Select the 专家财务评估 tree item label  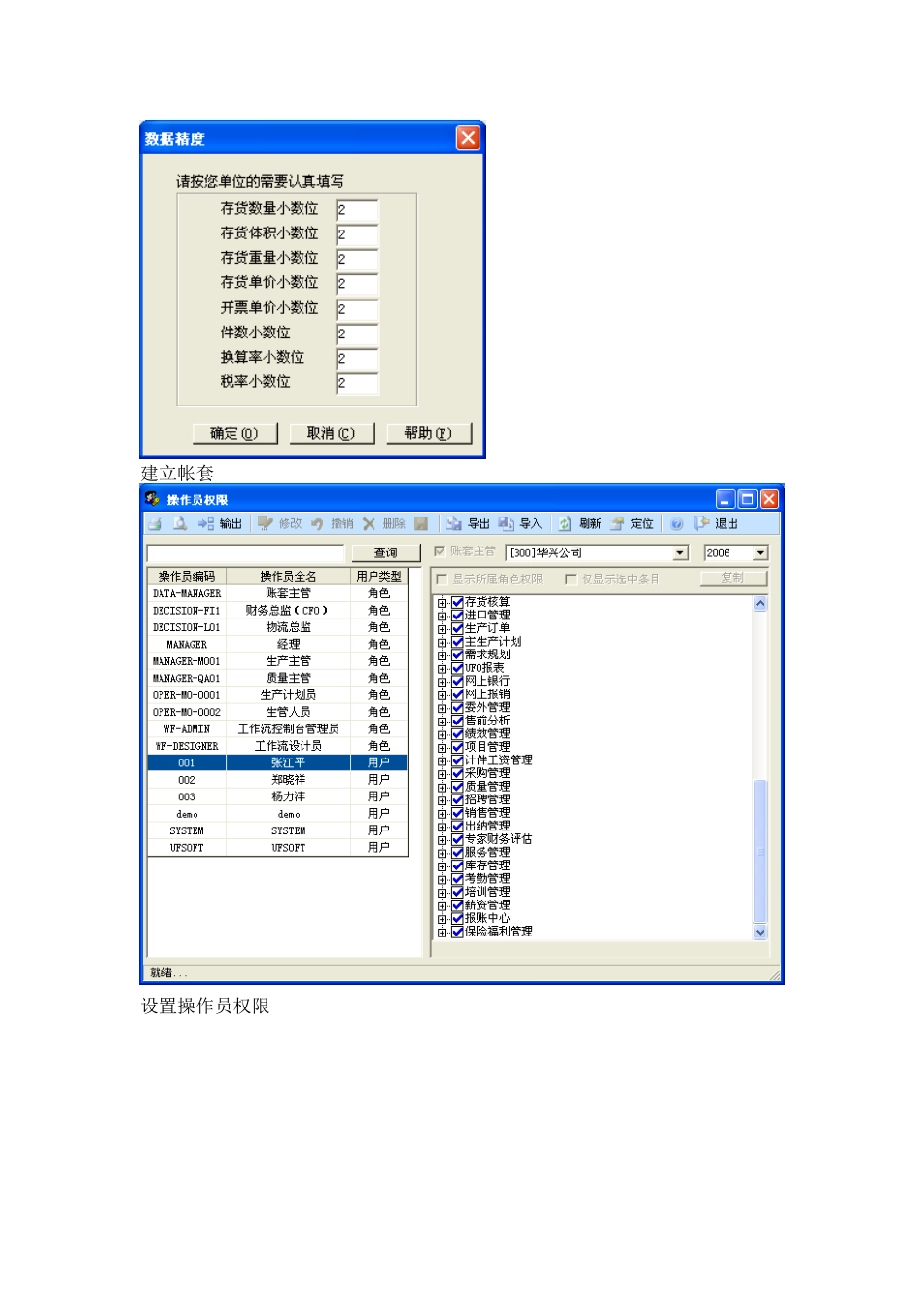(499, 839)
